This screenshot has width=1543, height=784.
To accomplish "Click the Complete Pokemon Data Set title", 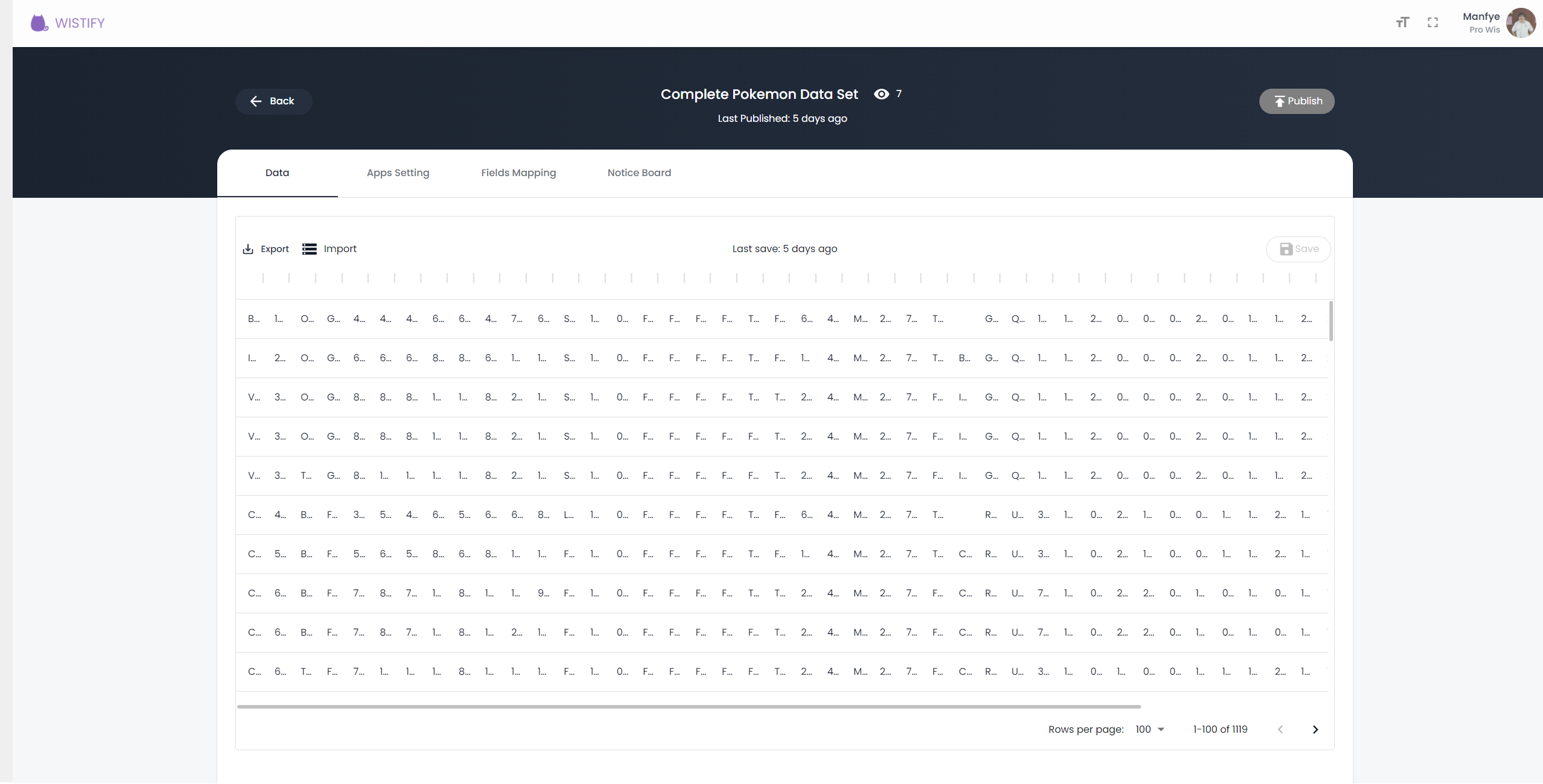I will tap(759, 94).
